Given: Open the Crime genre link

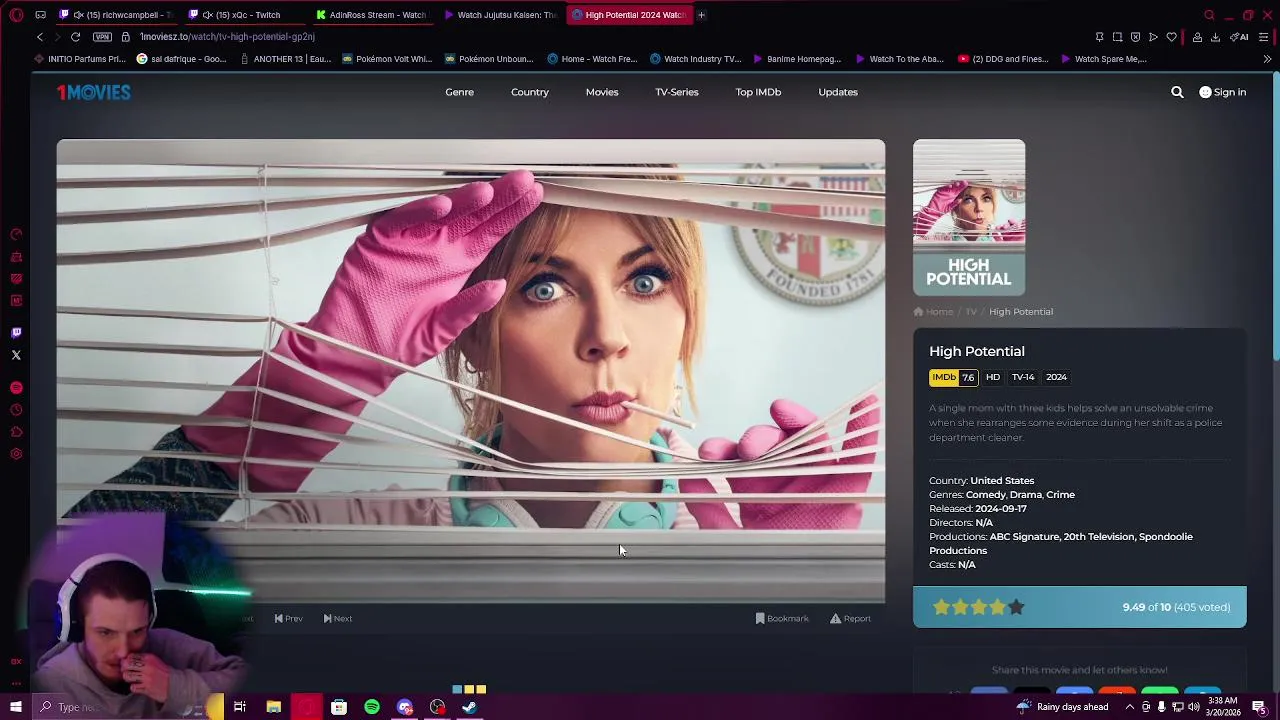Looking at the screenshot, I should (1061, 495).
